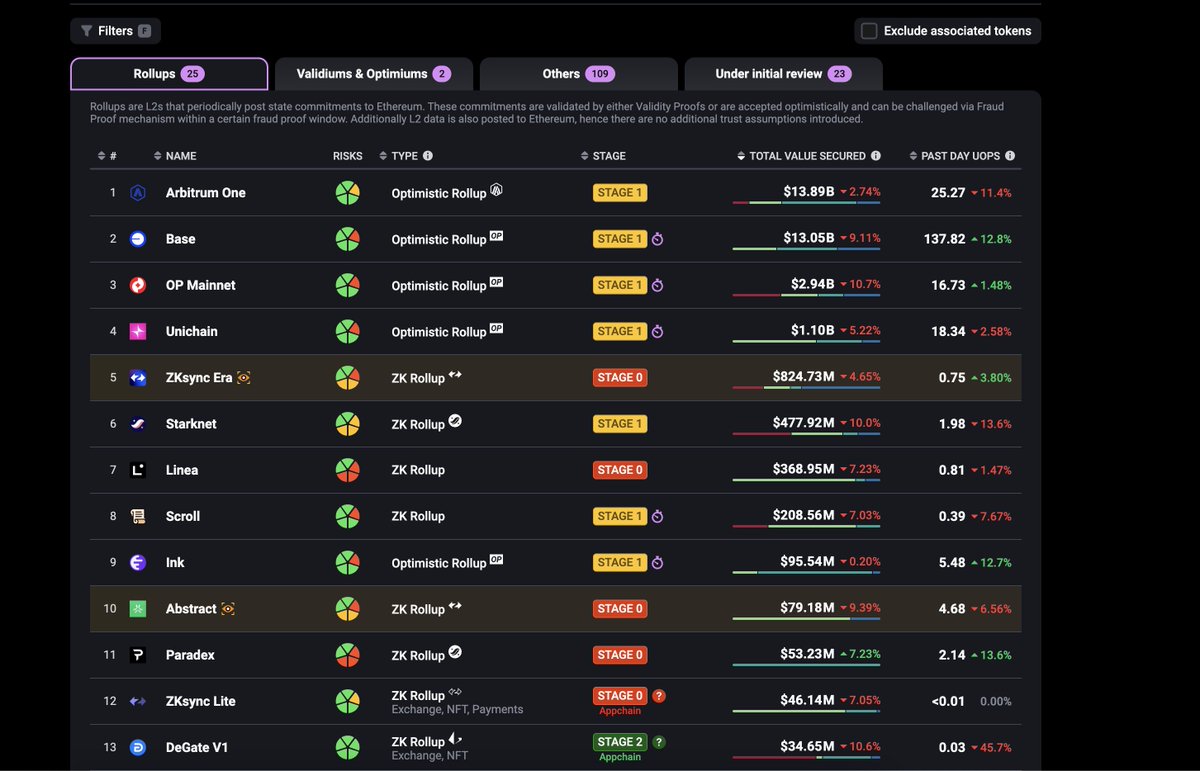This screenshot has height=771, width=1200.
Task: Click the green question mark by DeGate V1 stage
Action: point(659,742)
